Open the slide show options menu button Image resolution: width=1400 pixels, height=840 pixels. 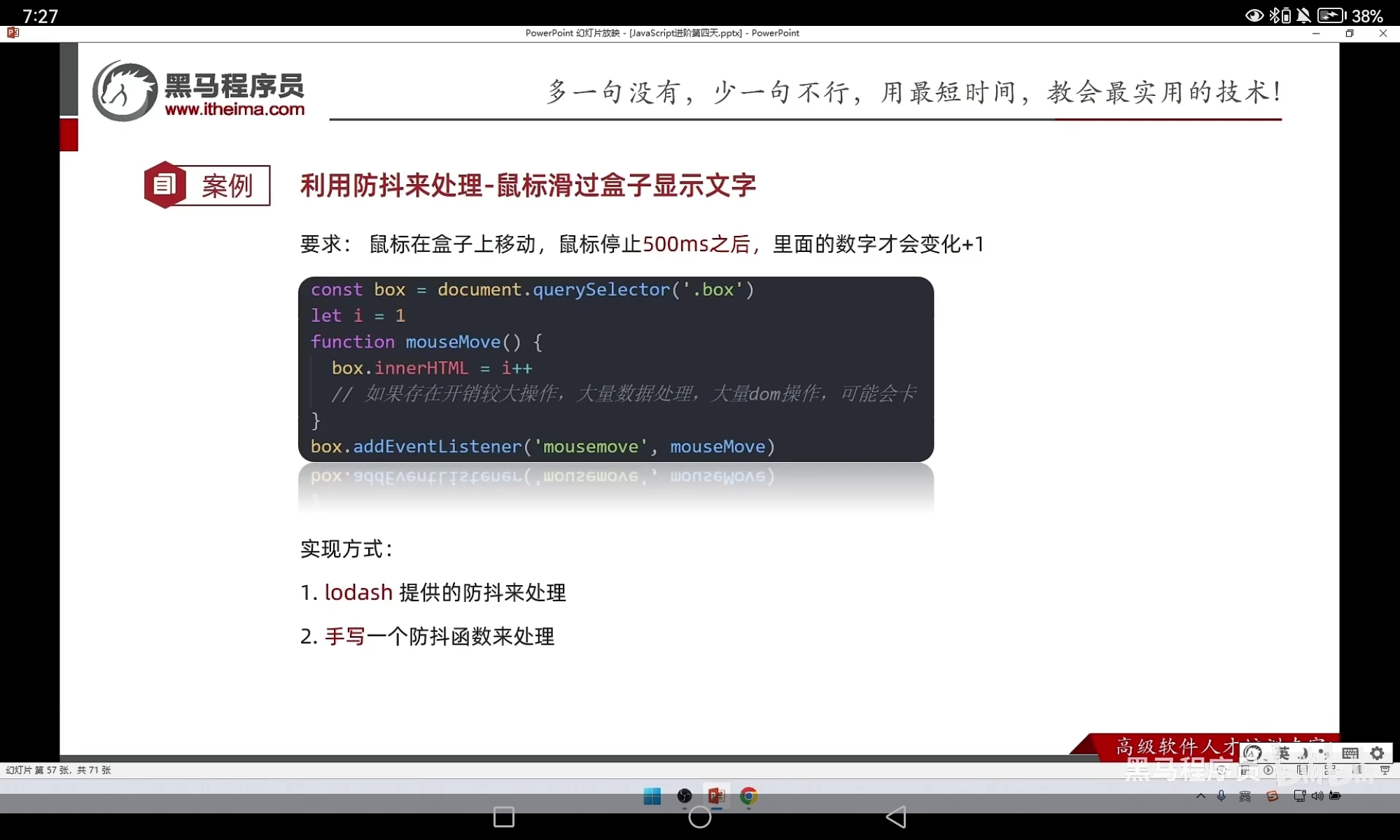click(1244, 770)
